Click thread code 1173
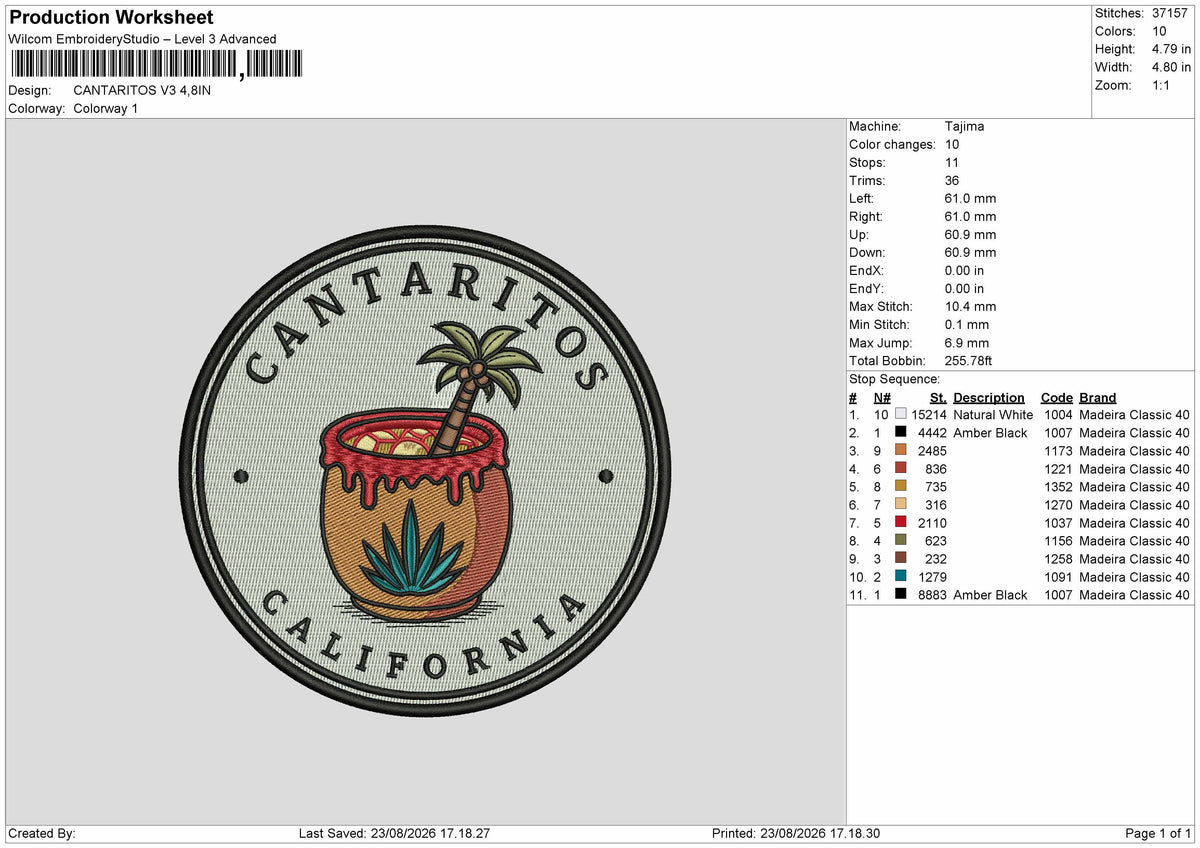 pos(1059,450)
